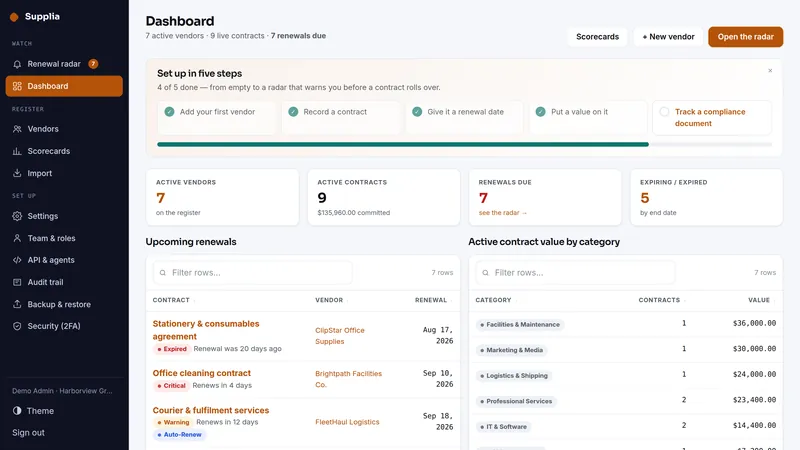Click the Record a contract checkmark
Viewport: 800px width, 450px height.
coord(293,112)
